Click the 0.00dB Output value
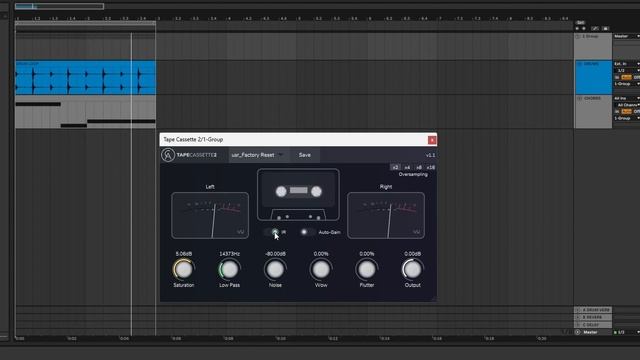640x360 pixels. pyautogui.click(x=412, y=254)
